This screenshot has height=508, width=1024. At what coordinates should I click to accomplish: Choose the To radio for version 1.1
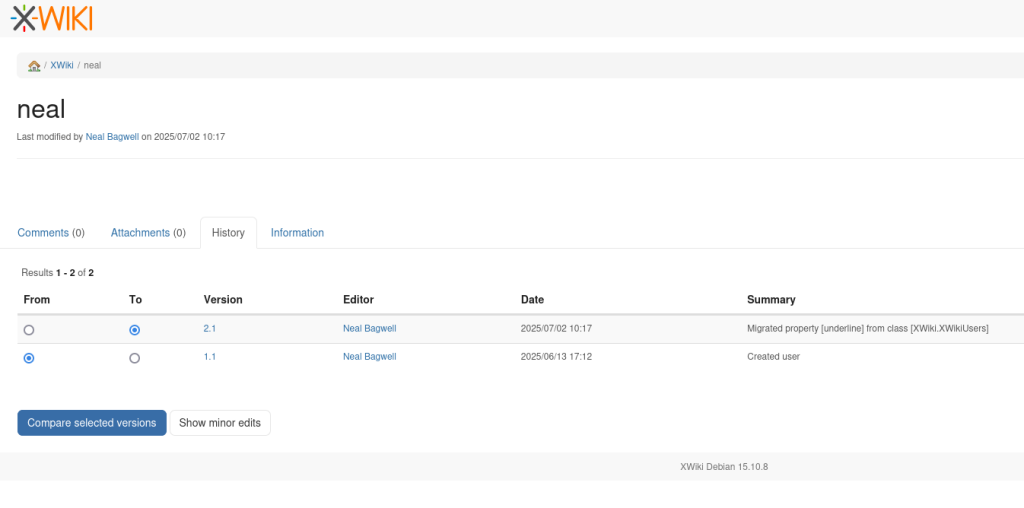tap(135, 358)
